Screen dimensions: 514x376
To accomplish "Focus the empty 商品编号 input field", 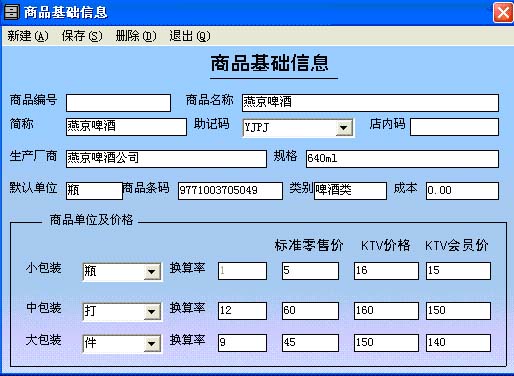I will [118, 103].
